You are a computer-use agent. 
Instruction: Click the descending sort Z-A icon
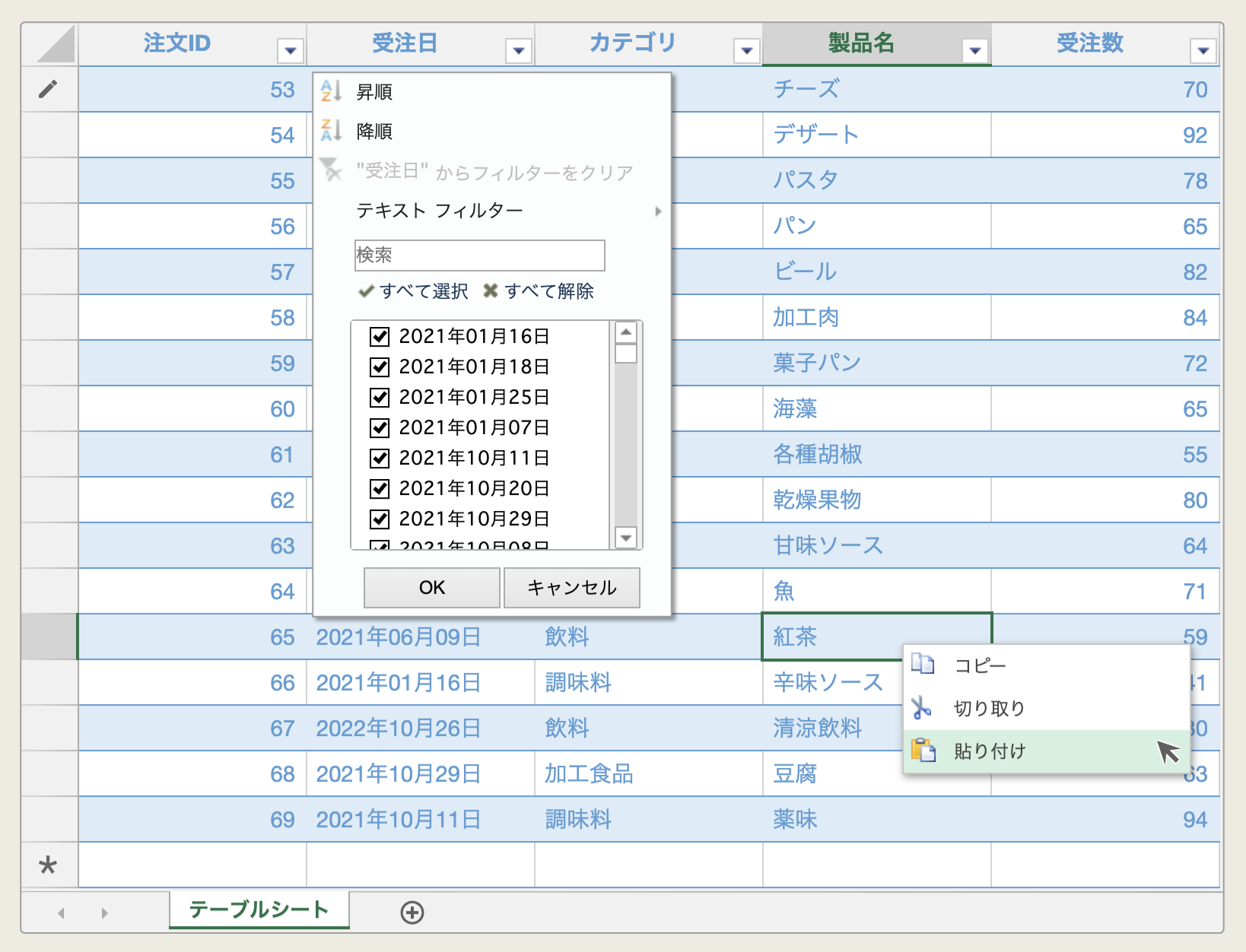(x=331, y=131)
